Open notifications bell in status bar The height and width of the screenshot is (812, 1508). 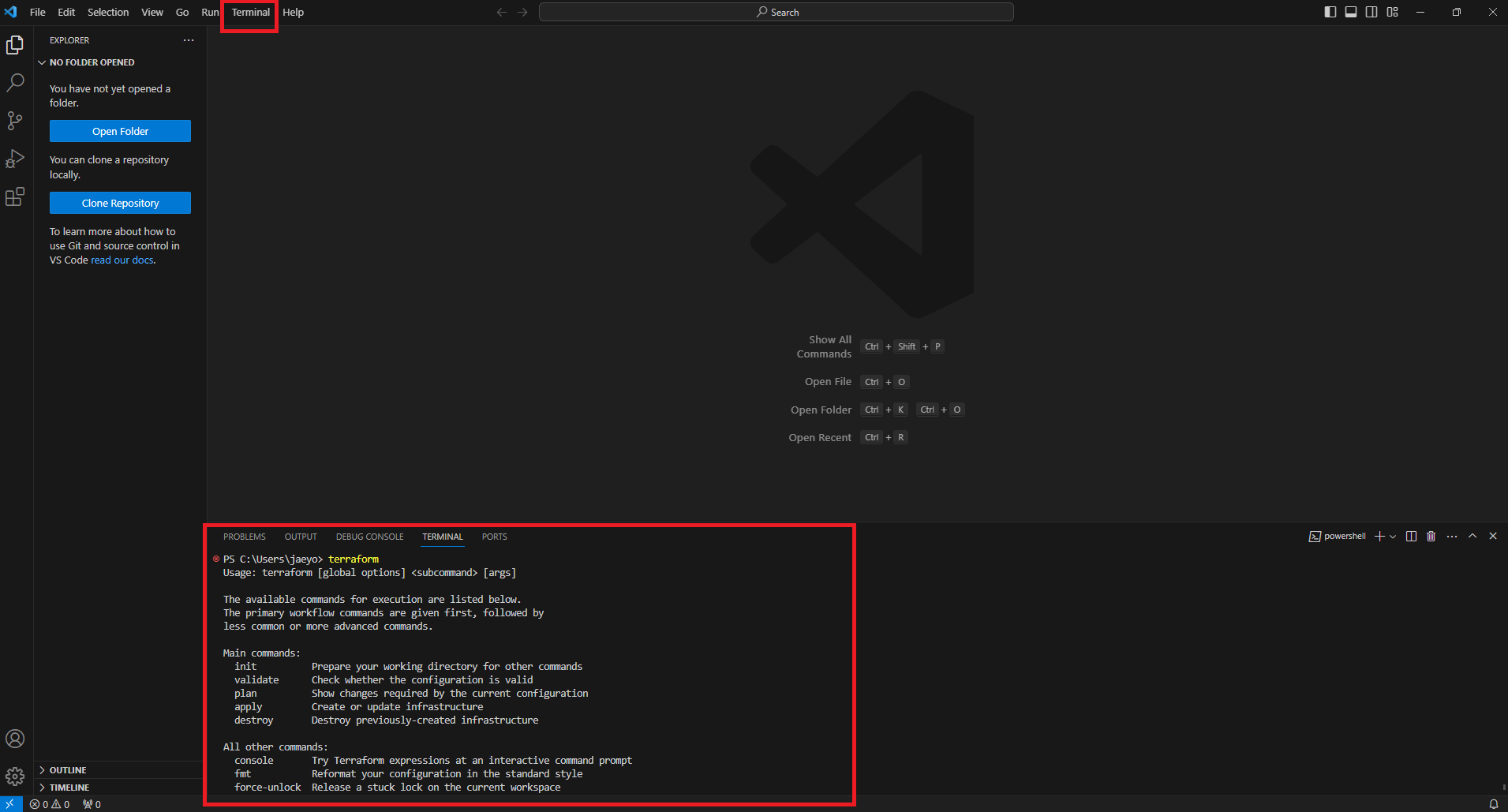[x=1493, y=804]
